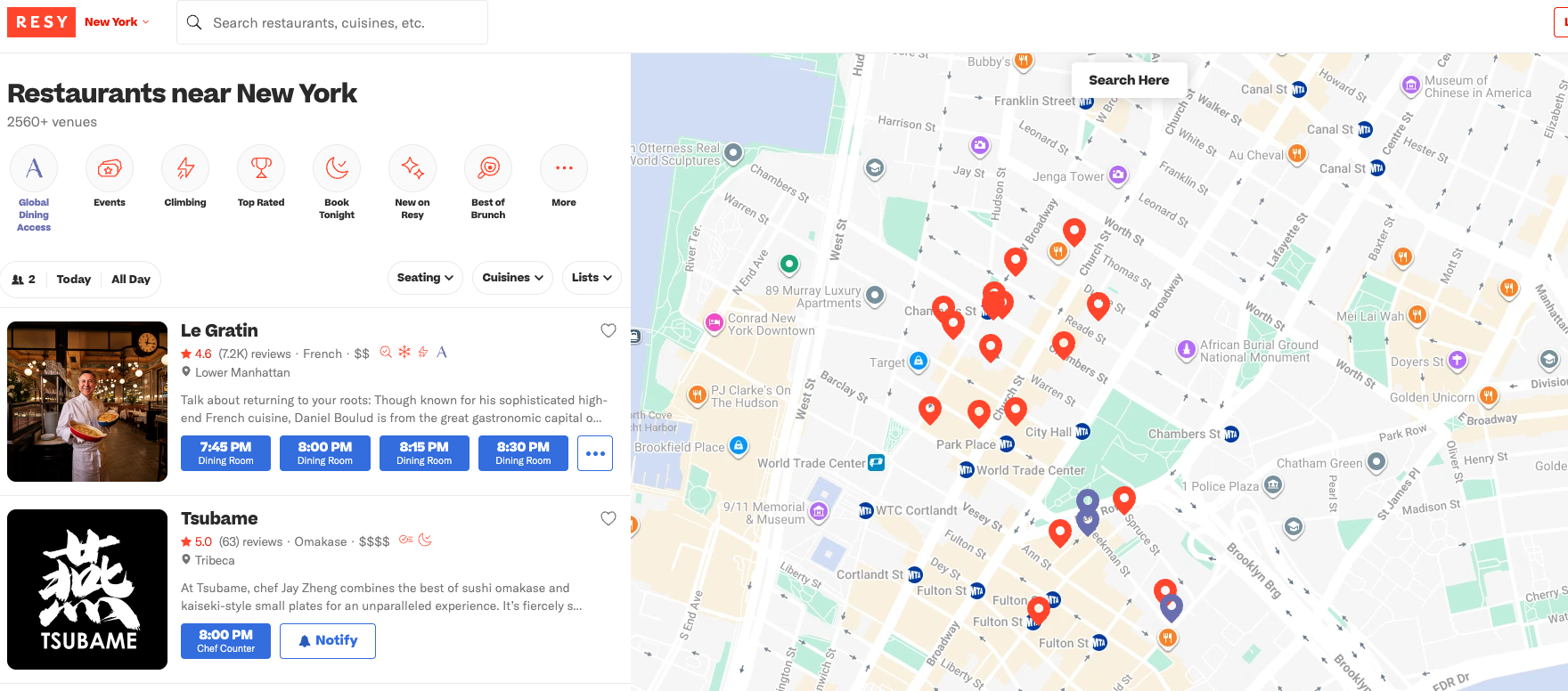Select Global Dining Access category

(x=34, y=168)
